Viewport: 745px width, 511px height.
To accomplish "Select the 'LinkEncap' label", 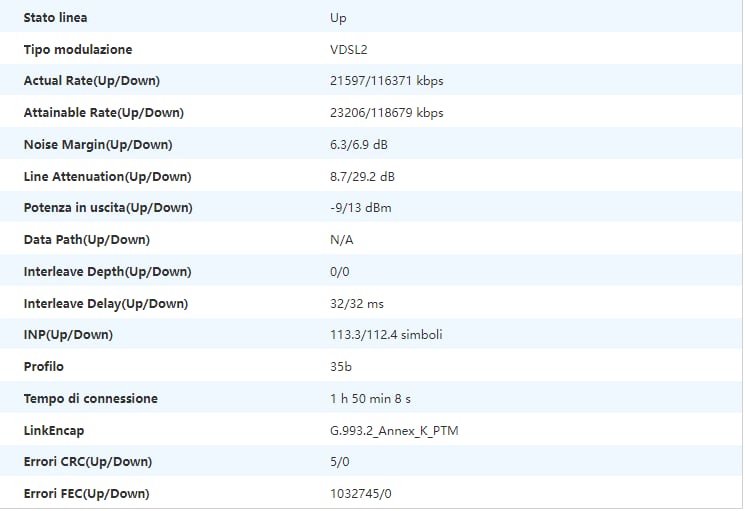I will [54, 431].
